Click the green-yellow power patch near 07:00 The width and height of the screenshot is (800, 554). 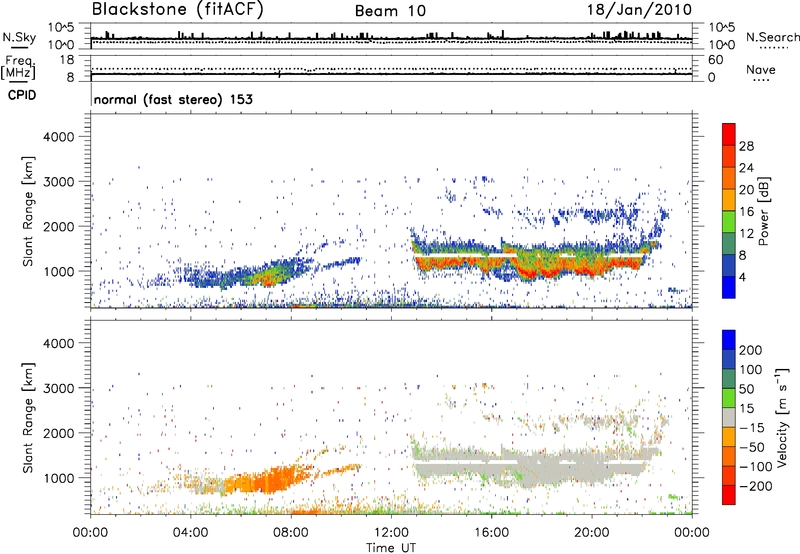269,276
